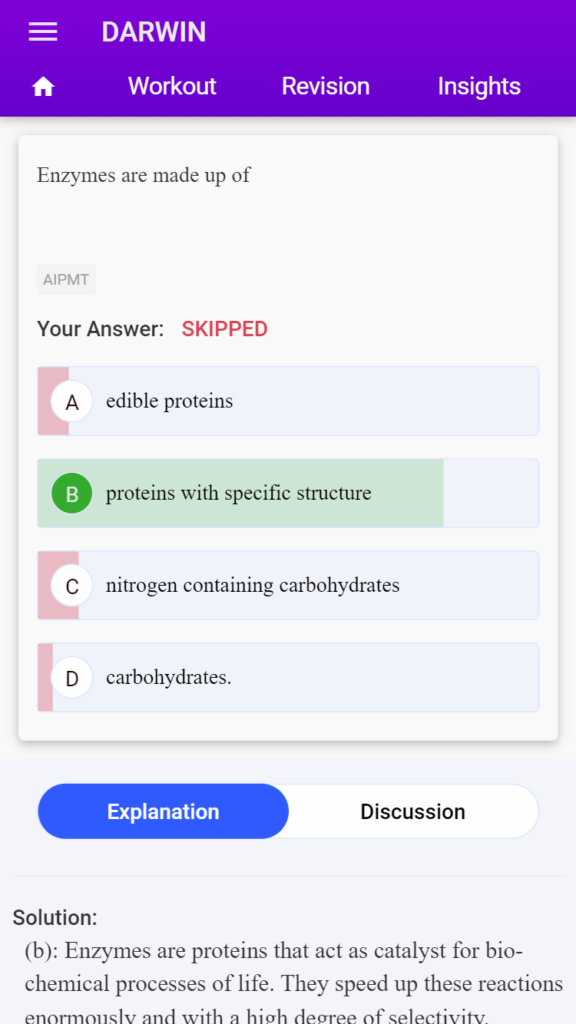The width and height of the screenshot is (576, 1024).
Task: Show the Explanation section
Action: 163,811
